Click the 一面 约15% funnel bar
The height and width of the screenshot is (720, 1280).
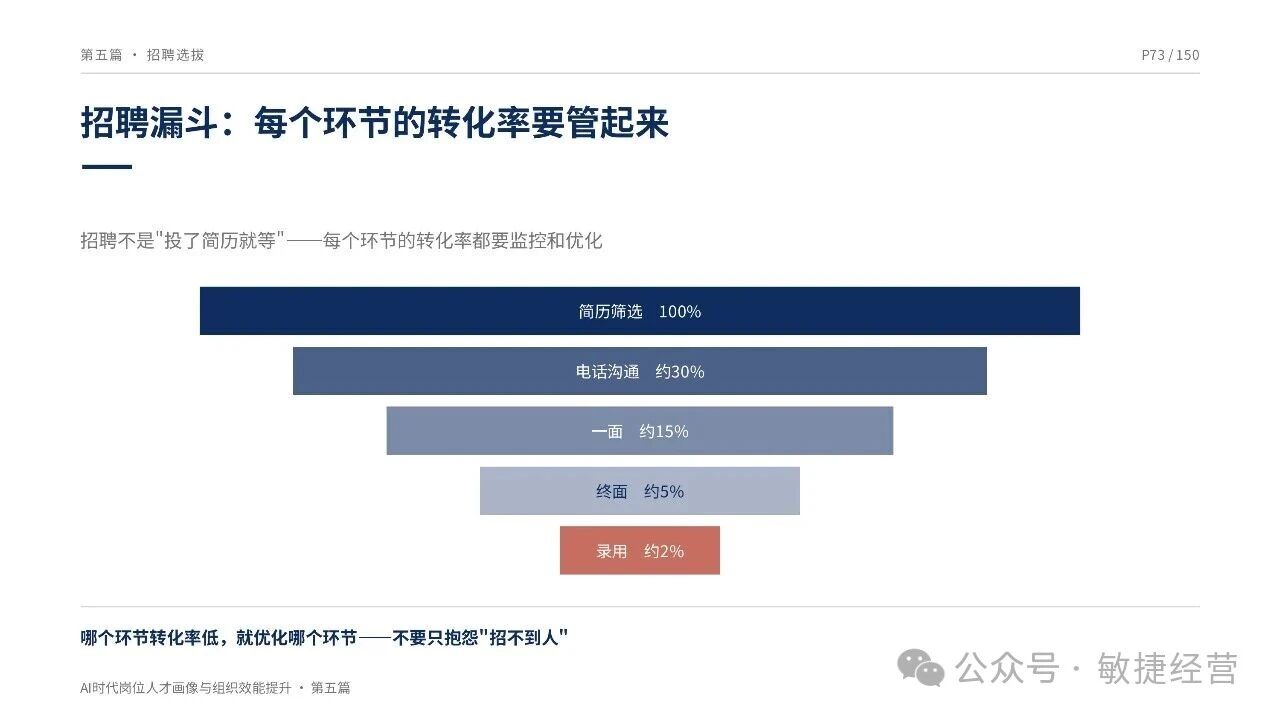coord(640,431)
